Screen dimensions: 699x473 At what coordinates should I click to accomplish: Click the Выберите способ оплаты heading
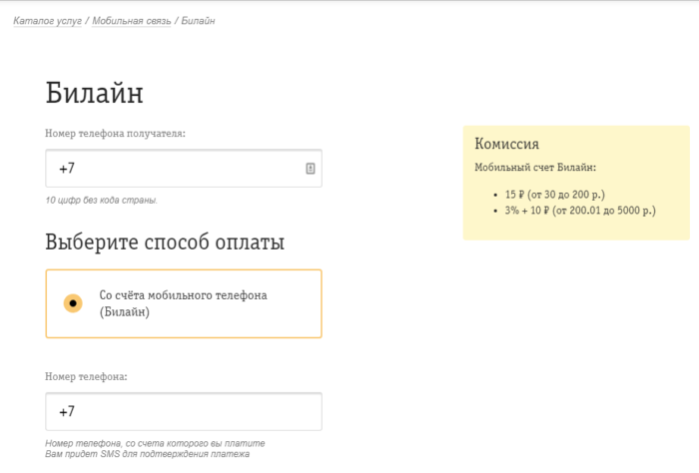coord(165,243)
